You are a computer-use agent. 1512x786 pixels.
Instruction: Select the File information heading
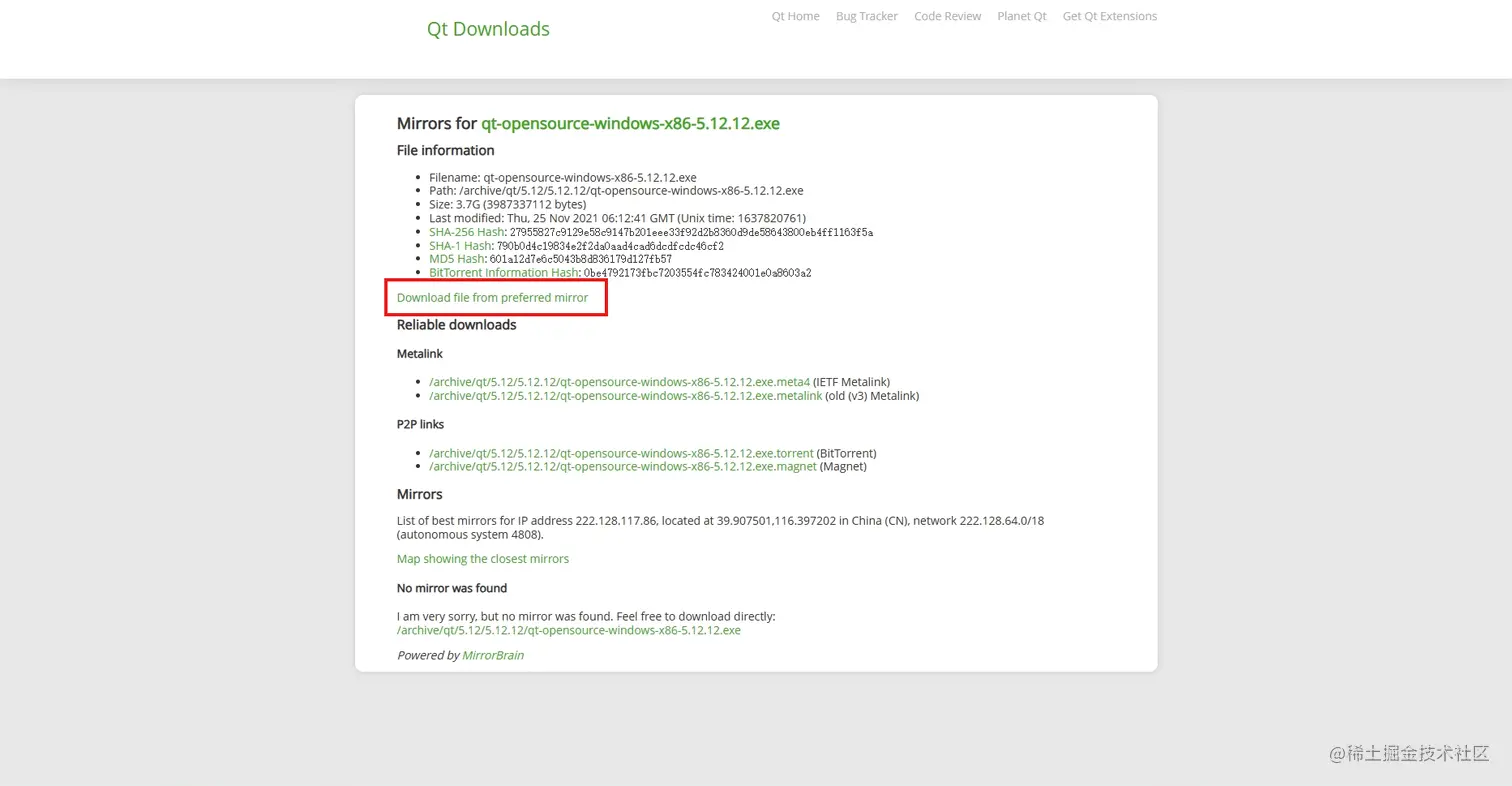[445, 151]
